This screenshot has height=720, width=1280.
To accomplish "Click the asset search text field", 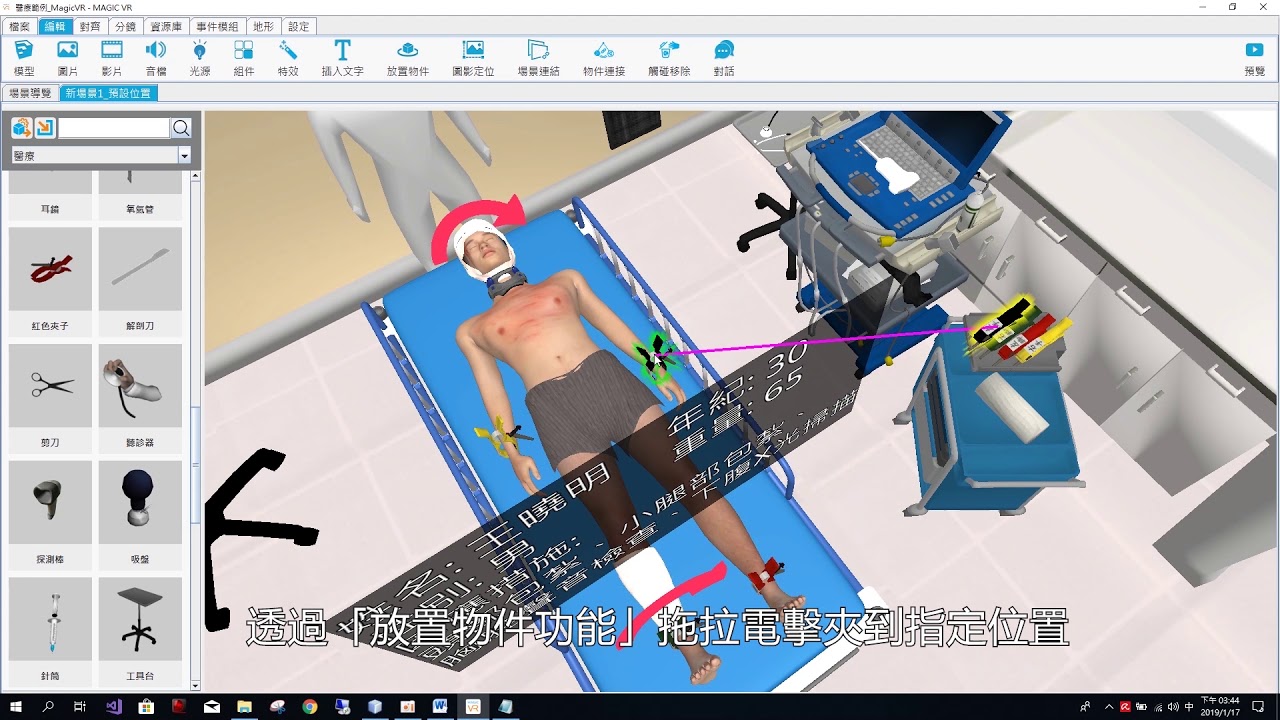I will click(114, 128).
